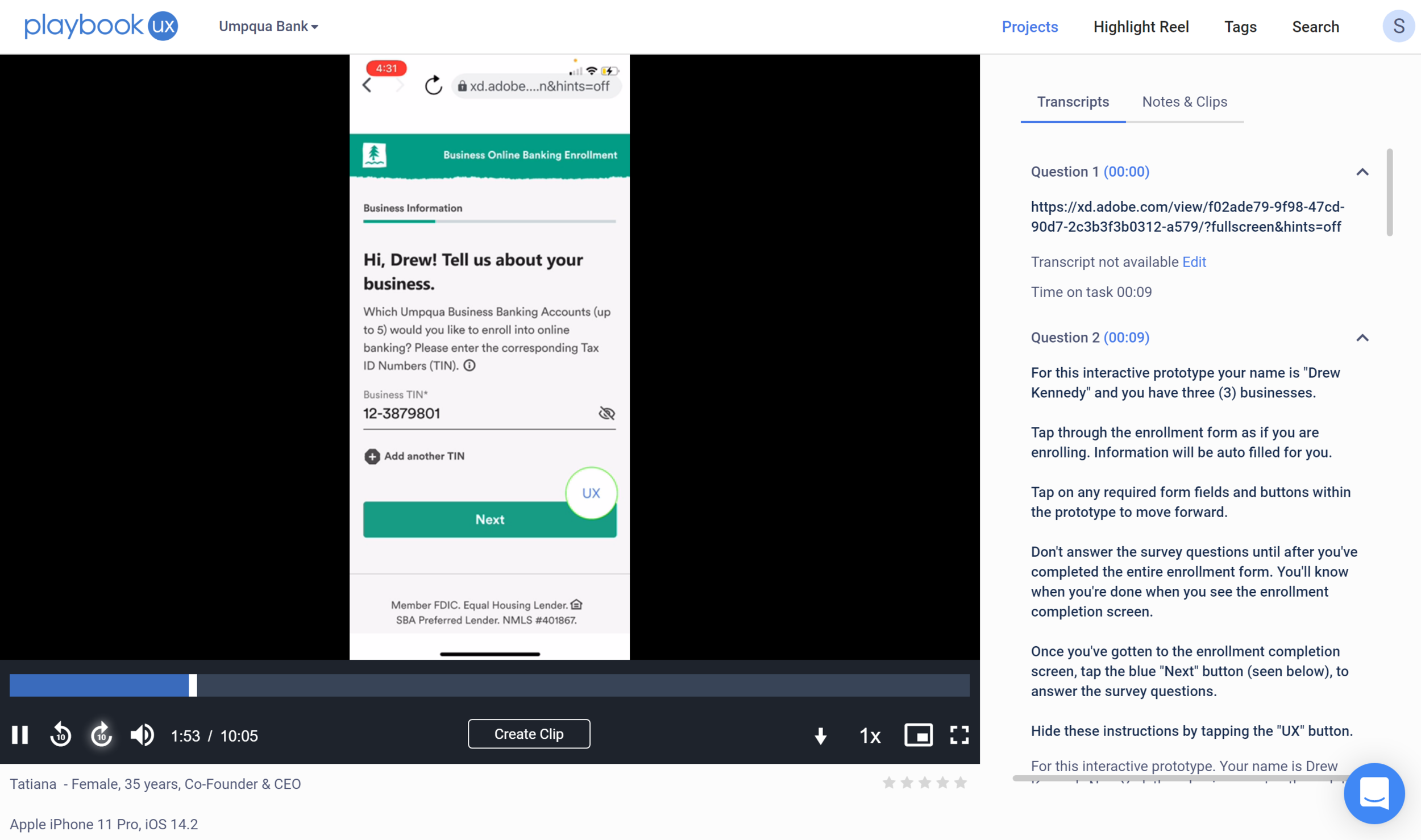
Task: Open Highlight Reel from top navigation
Action: [x=1140, y=27]
